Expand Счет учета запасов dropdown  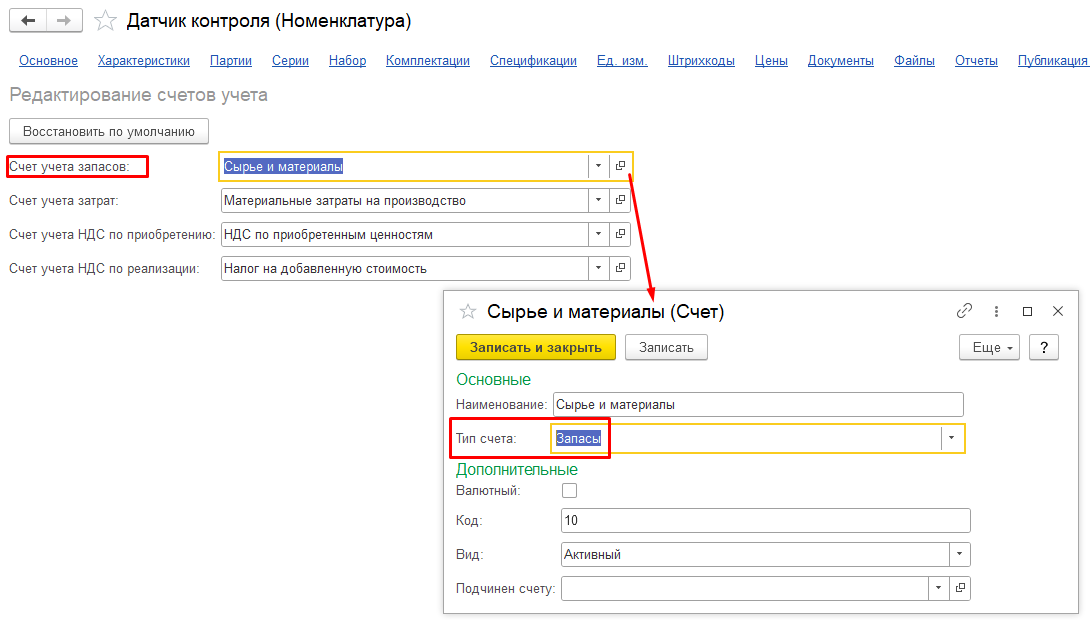[x=599, y=166]
